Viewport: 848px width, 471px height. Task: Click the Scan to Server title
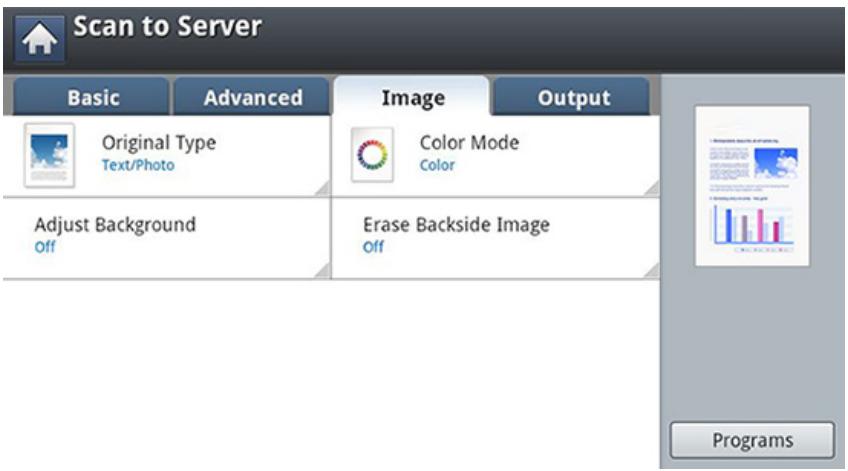tap(168, 26)
